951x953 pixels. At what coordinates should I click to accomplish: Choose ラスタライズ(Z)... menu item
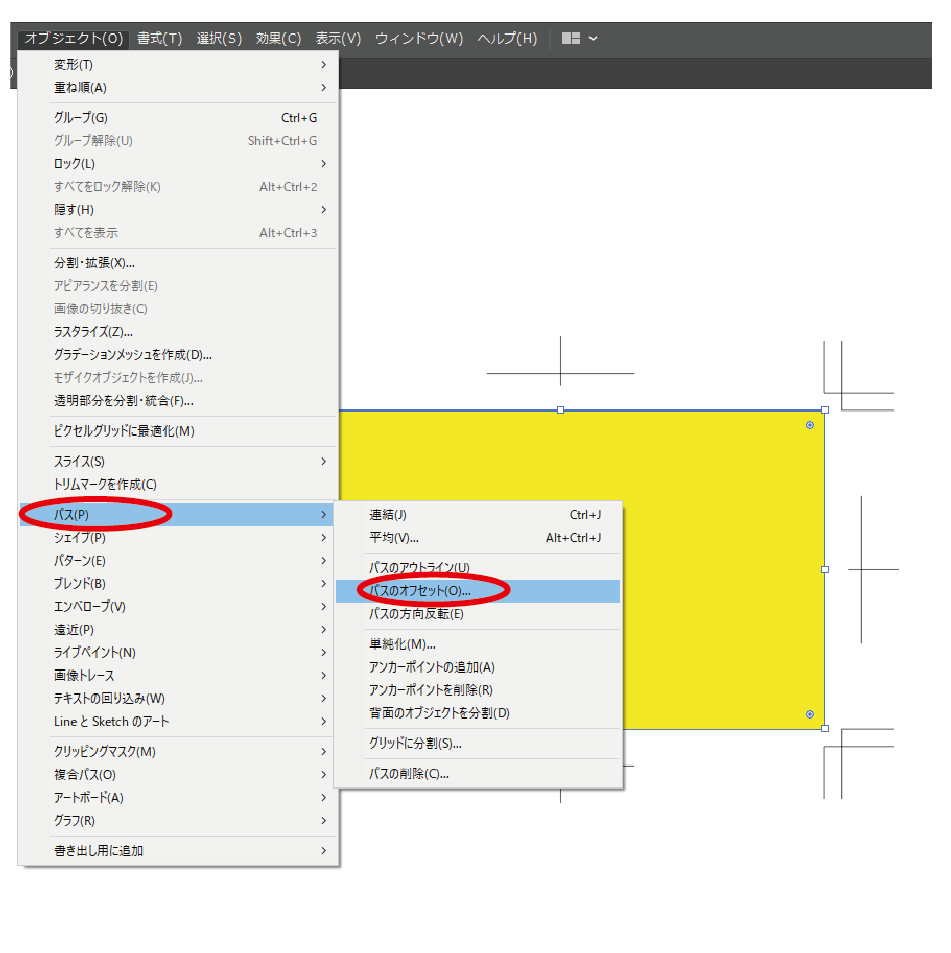(178, 332)
